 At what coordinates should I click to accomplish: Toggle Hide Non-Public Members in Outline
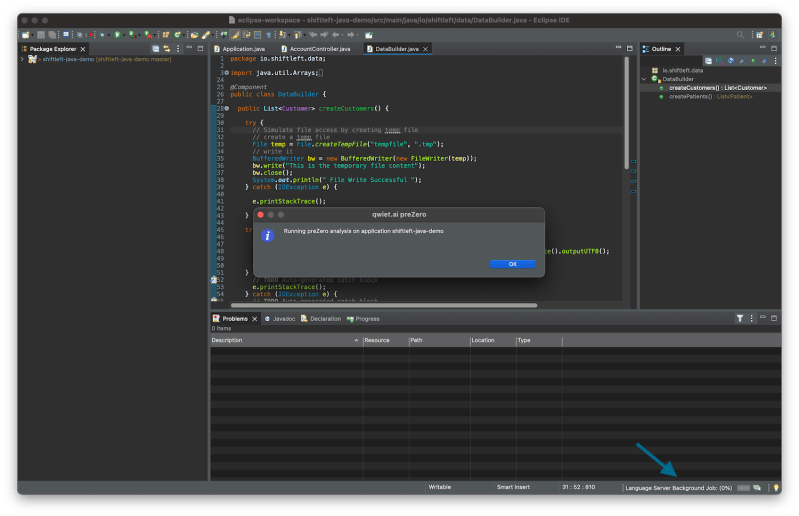click(753, 61)
